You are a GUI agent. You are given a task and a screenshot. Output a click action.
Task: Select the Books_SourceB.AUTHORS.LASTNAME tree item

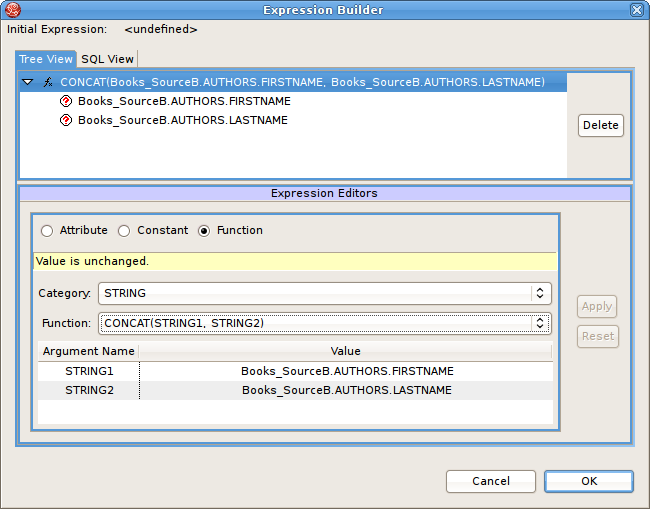tap(182, 120)
